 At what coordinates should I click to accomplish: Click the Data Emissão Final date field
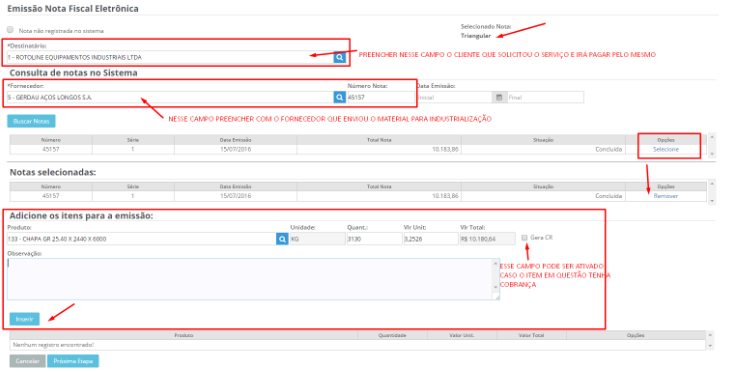(x=545, y=97)
